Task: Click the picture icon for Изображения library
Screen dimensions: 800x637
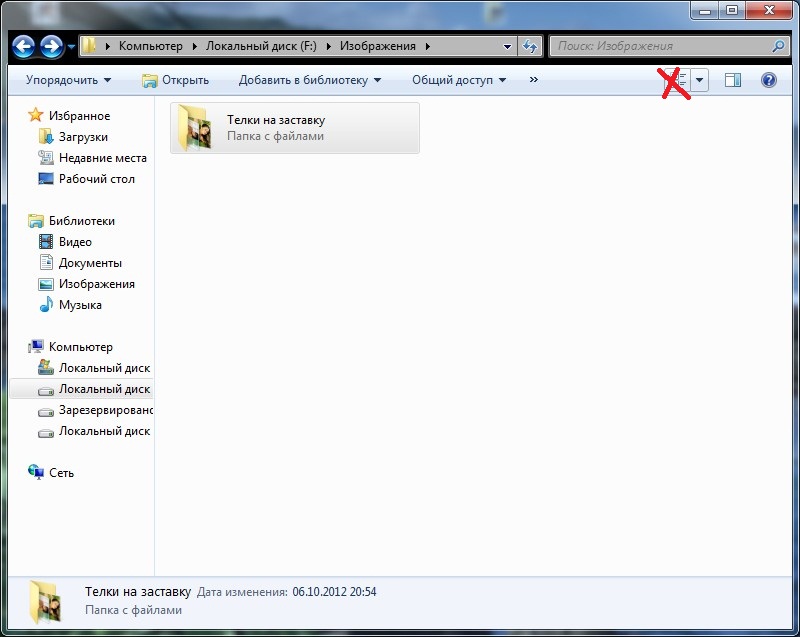Action: point(46,284)
